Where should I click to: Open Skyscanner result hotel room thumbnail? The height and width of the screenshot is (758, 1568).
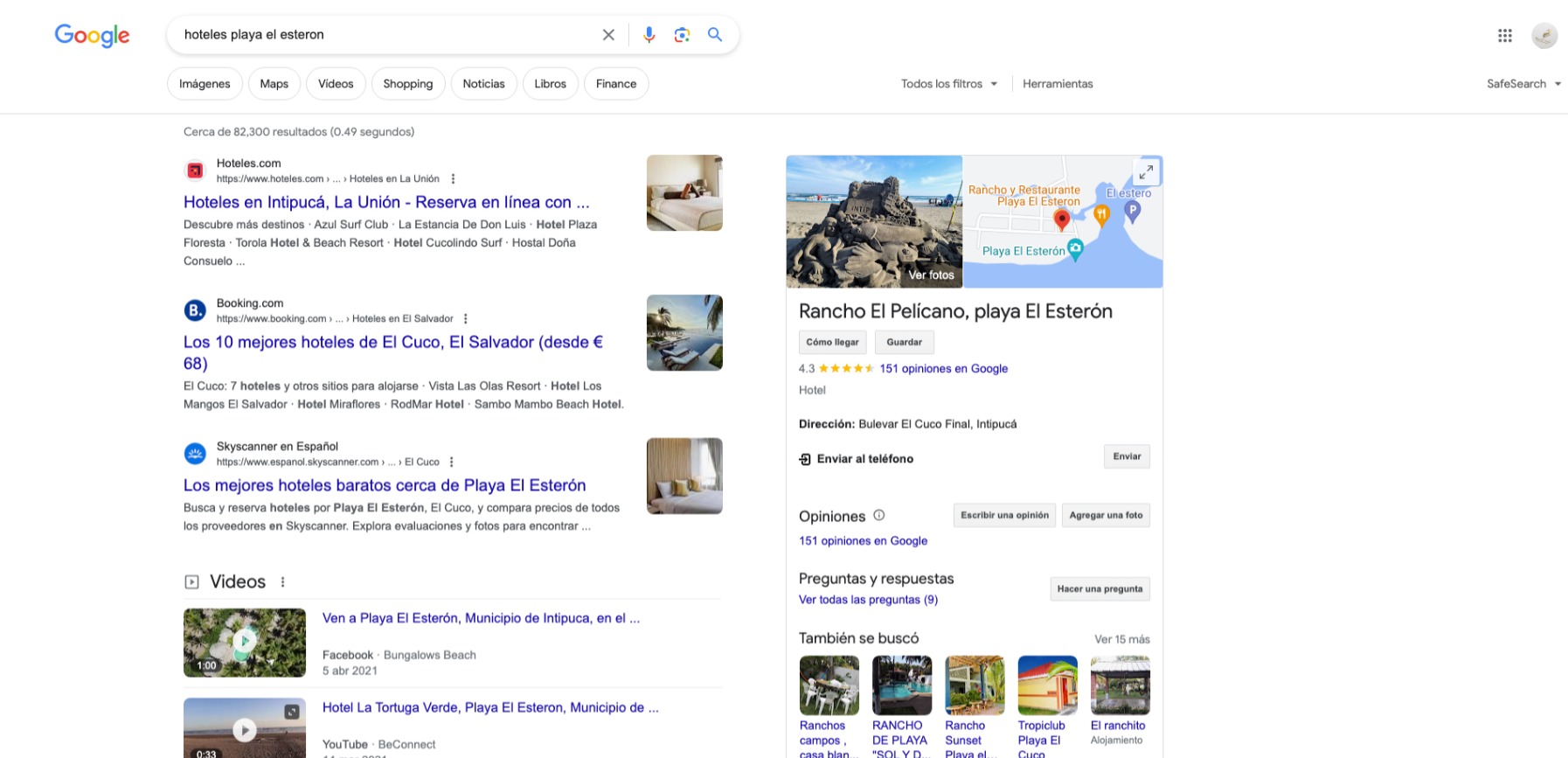click(684, 476)
